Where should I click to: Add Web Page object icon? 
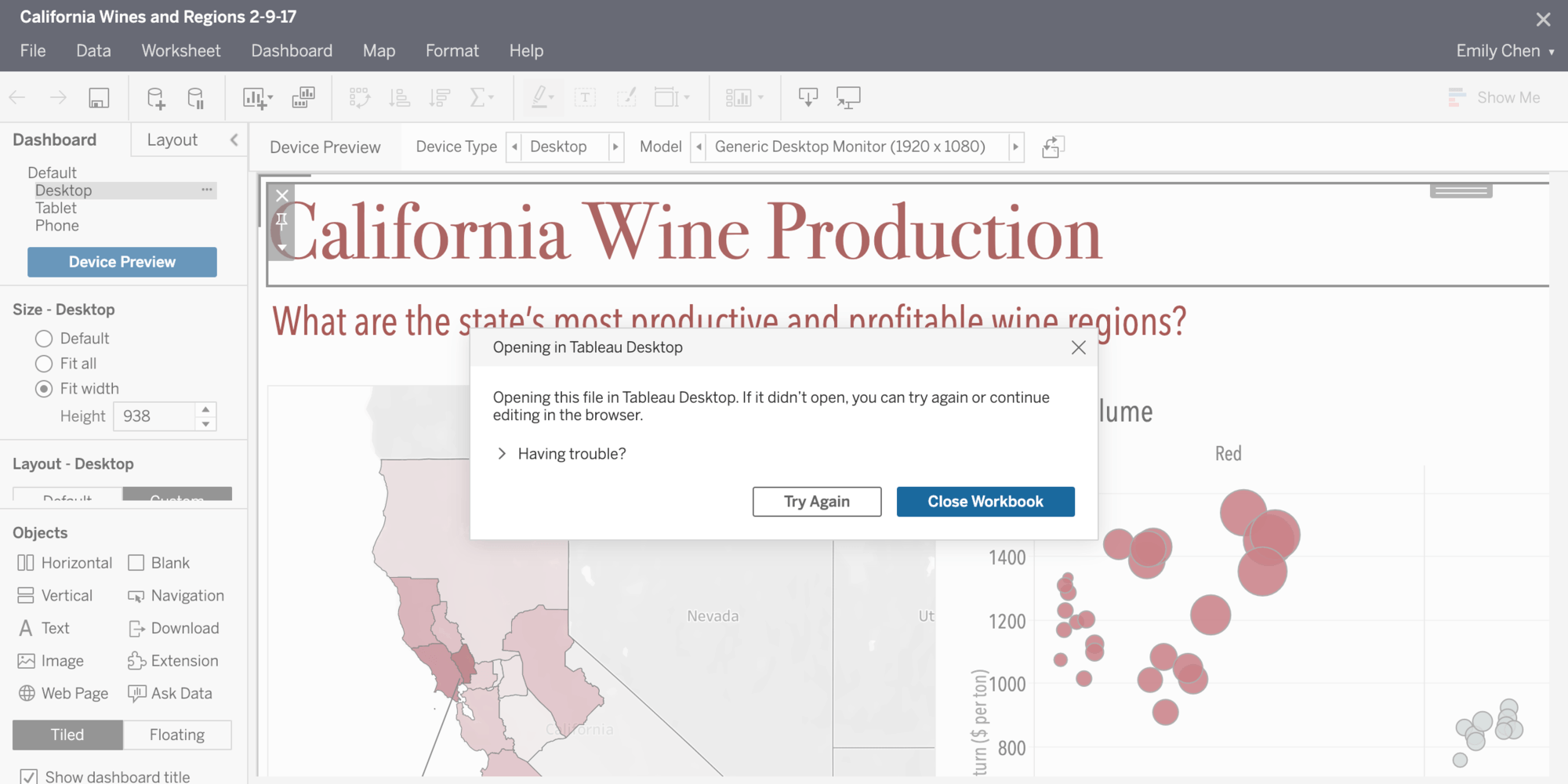[x=27, y=693]
